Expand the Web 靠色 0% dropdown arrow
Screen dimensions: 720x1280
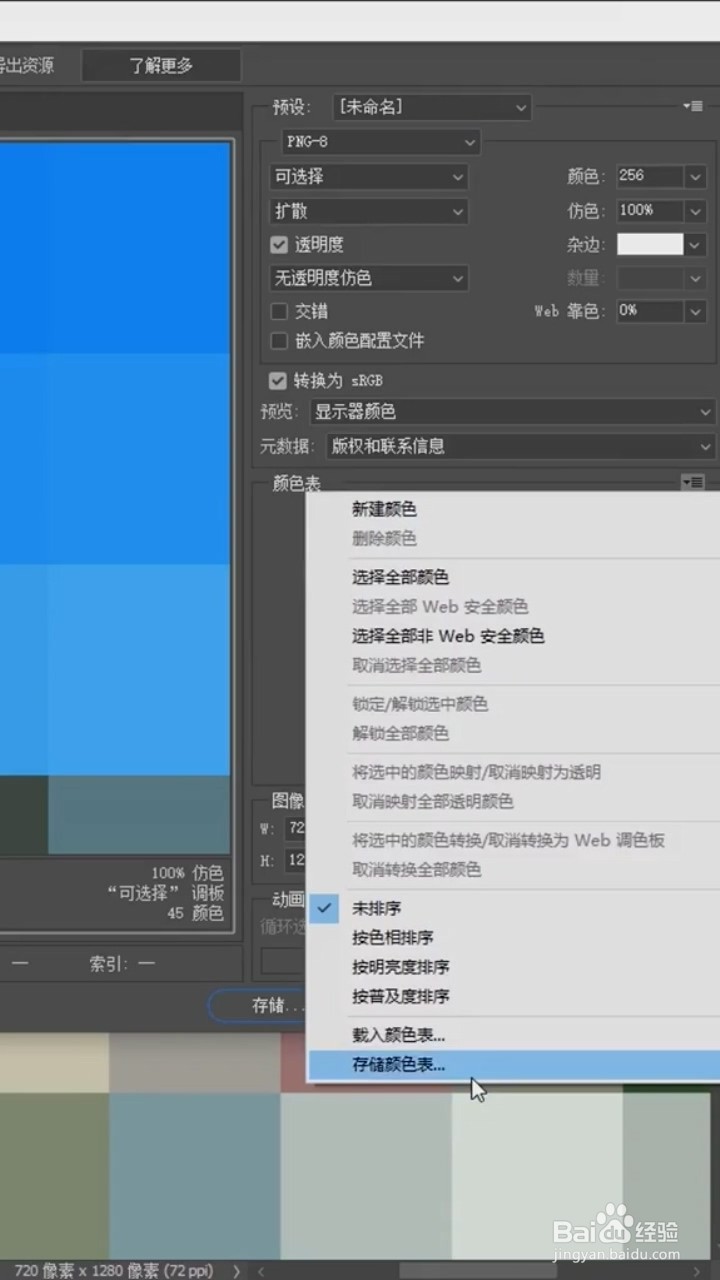pos(696,311)
